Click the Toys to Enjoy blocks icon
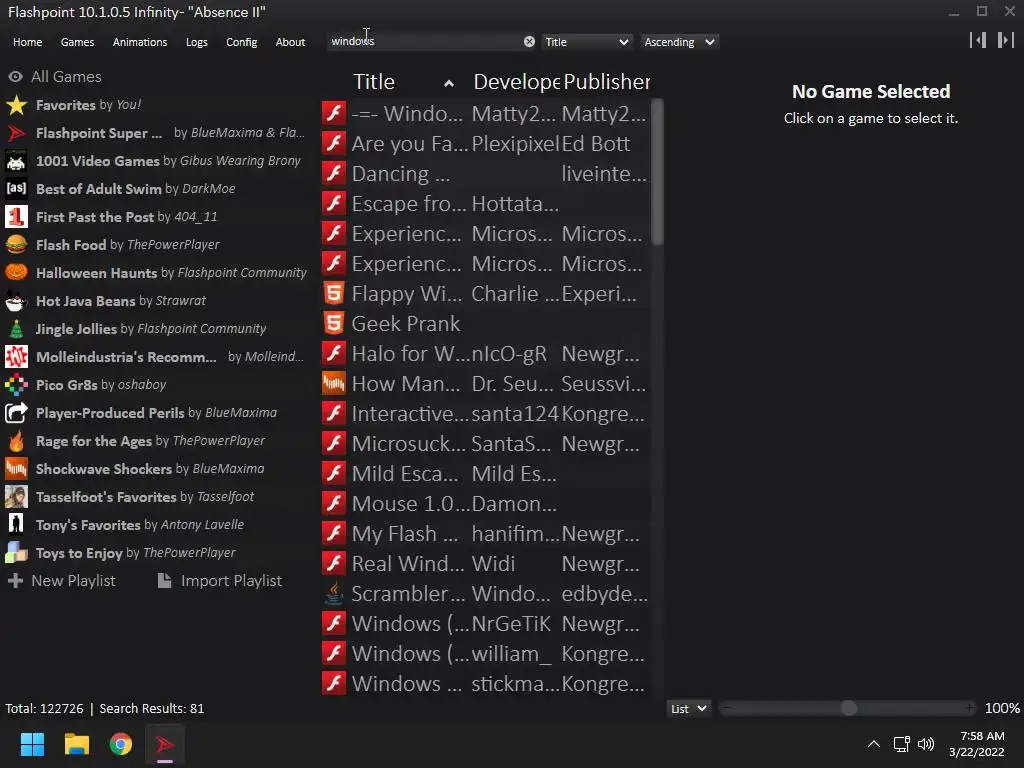This screenshot has width=1024, height=768. (x=16, y=553)
